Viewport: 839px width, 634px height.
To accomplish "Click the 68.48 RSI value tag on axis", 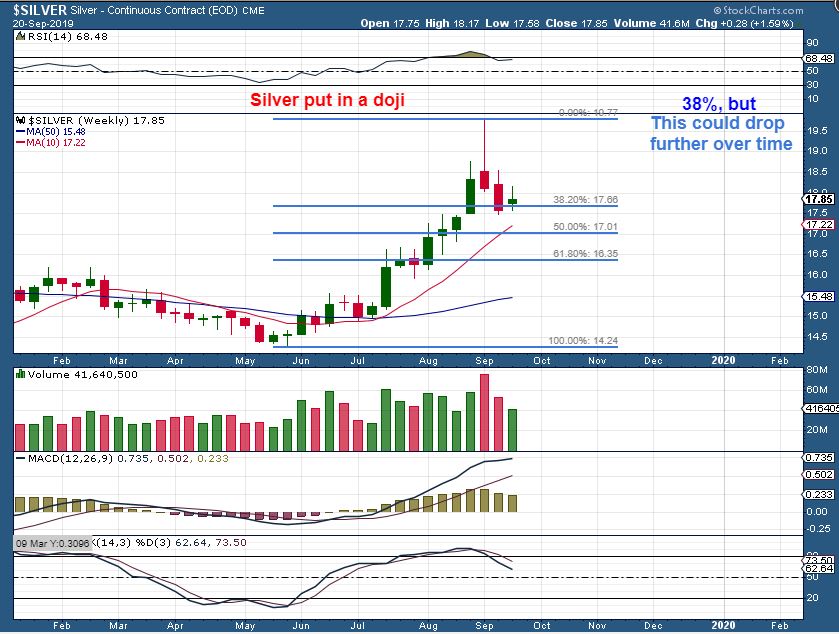I will coord(819,58).
